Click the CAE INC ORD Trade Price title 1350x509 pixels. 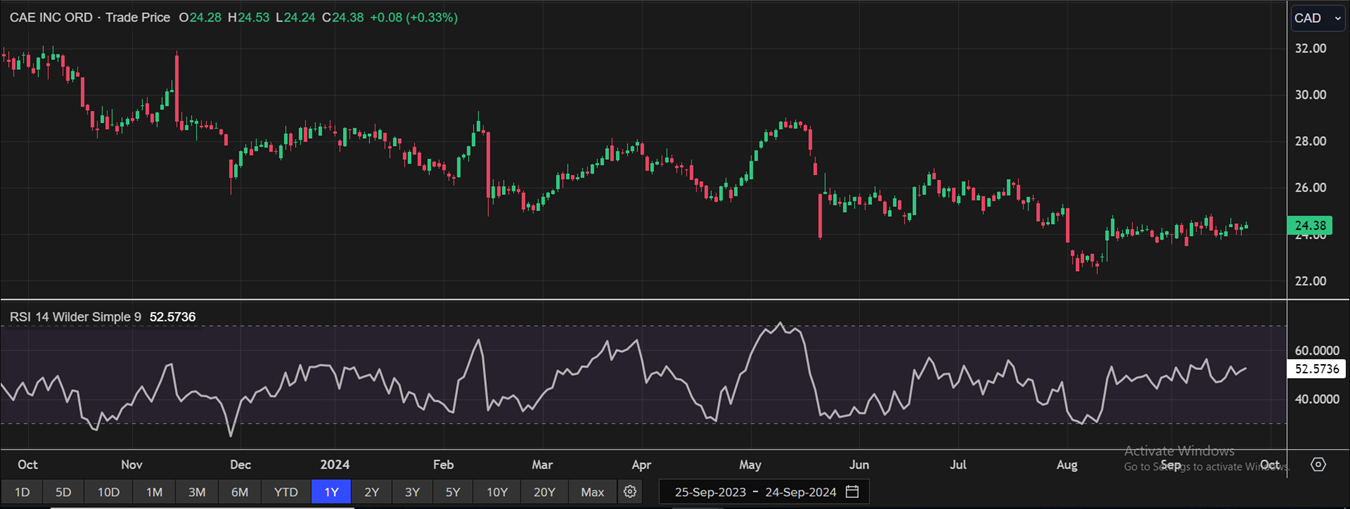pos(88,18)
